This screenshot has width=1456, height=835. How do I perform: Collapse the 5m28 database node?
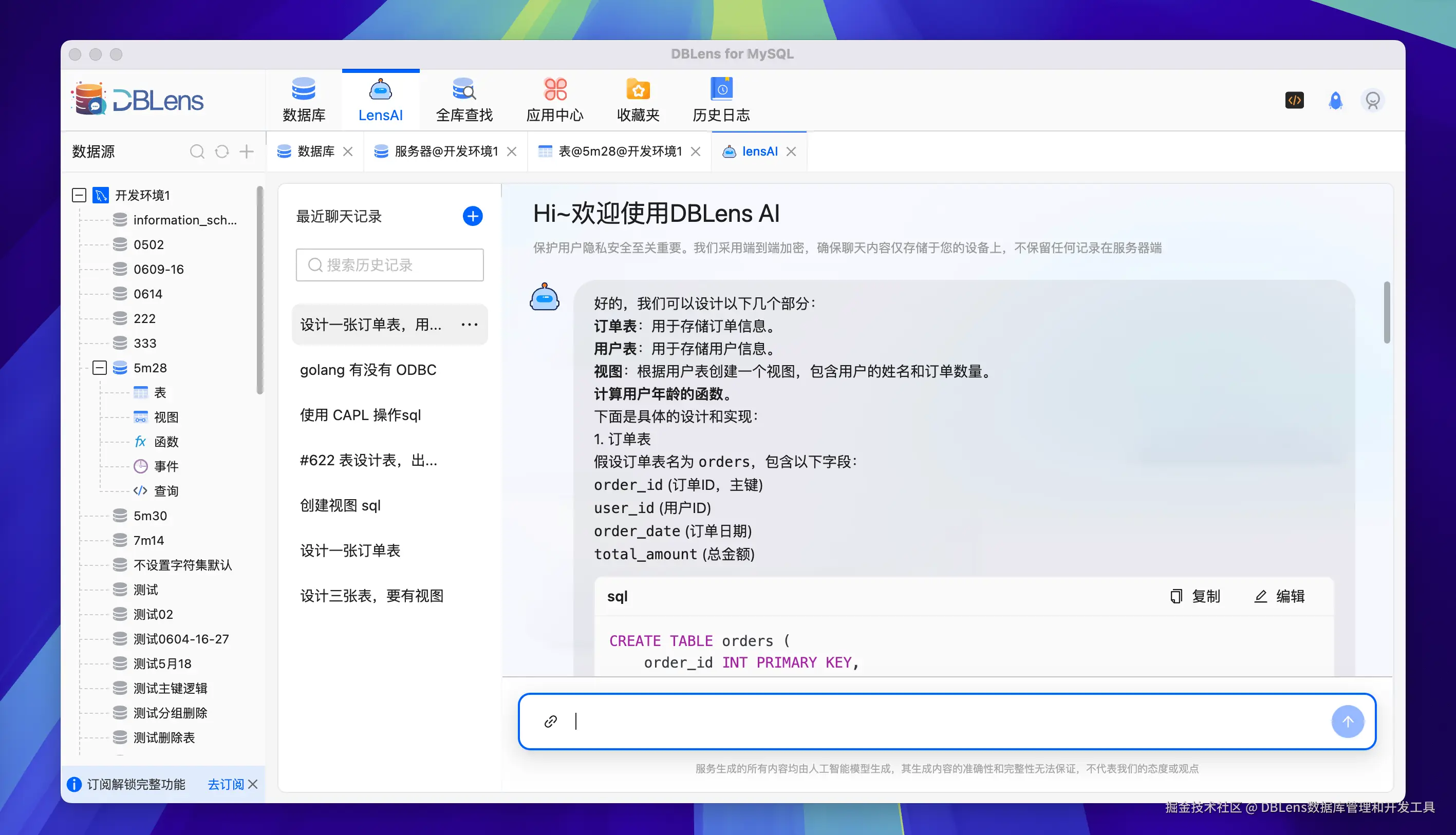[99, 368]
